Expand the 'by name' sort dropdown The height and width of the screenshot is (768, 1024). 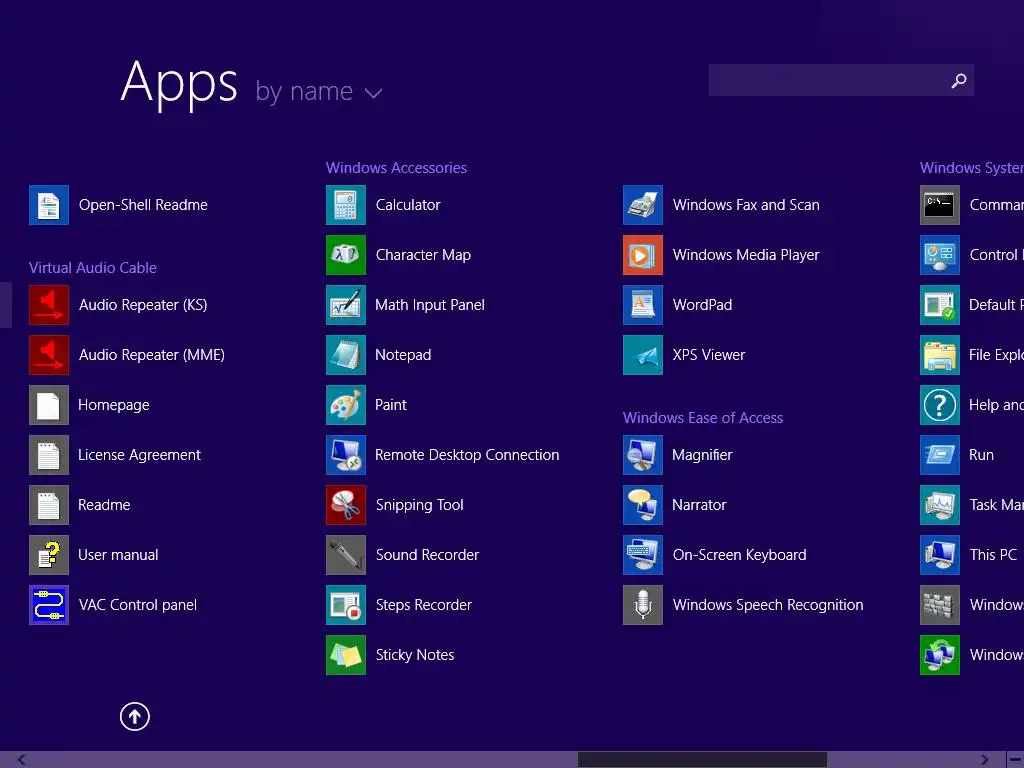[x=319, y=91]
